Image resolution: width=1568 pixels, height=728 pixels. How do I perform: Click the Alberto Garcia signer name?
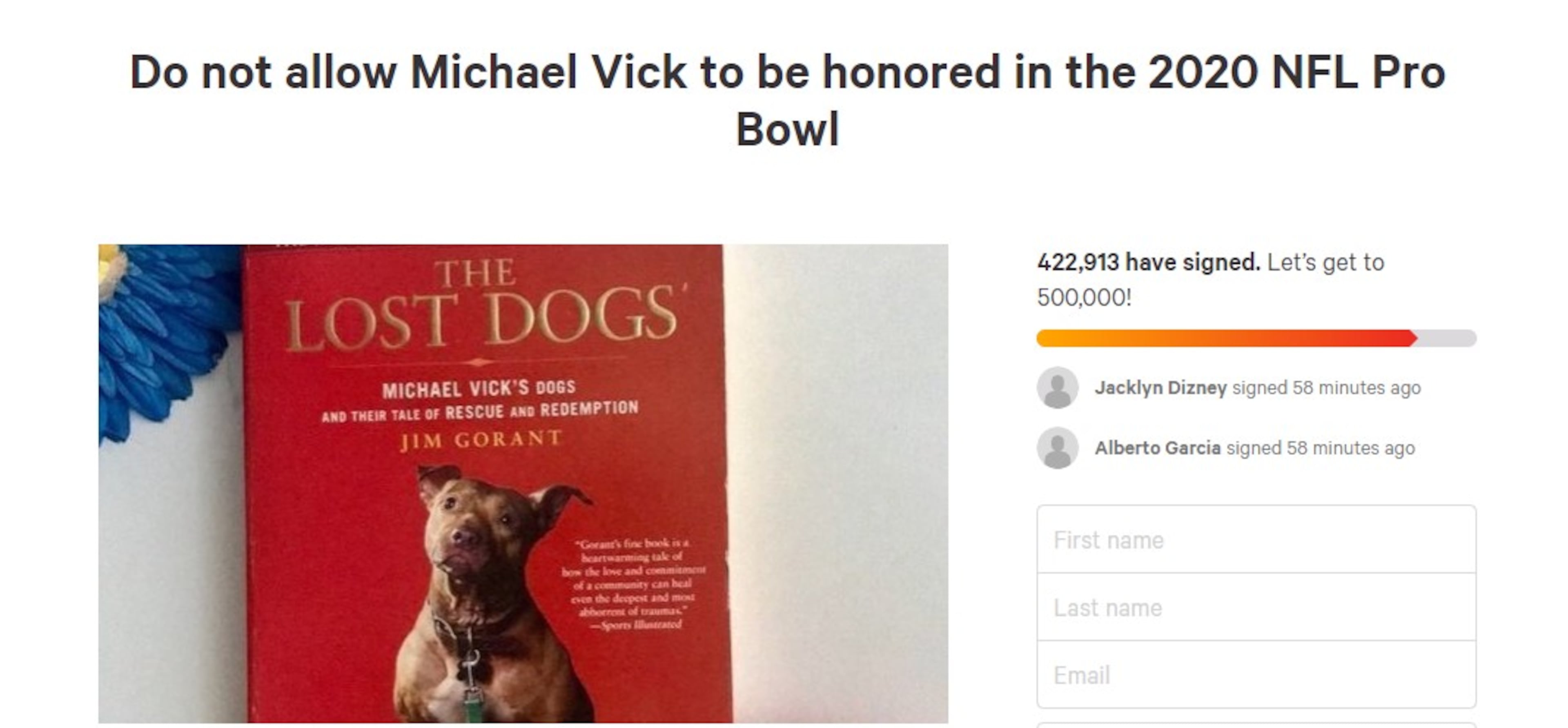(1157, 448)
